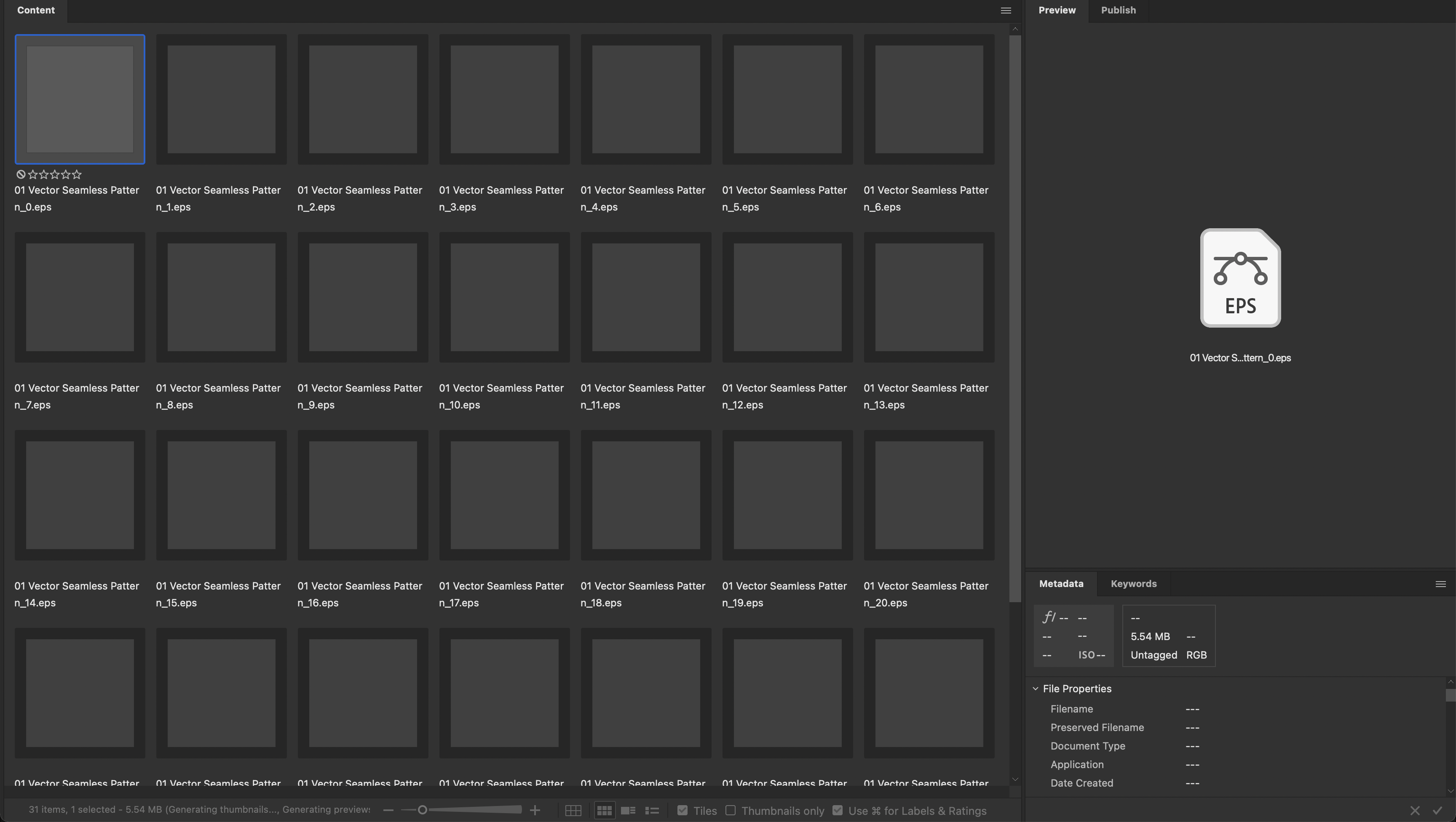Screen dimensions: 1456x822
Task: Click the lock thumbnail grid icon
Action: click(573, 811)
